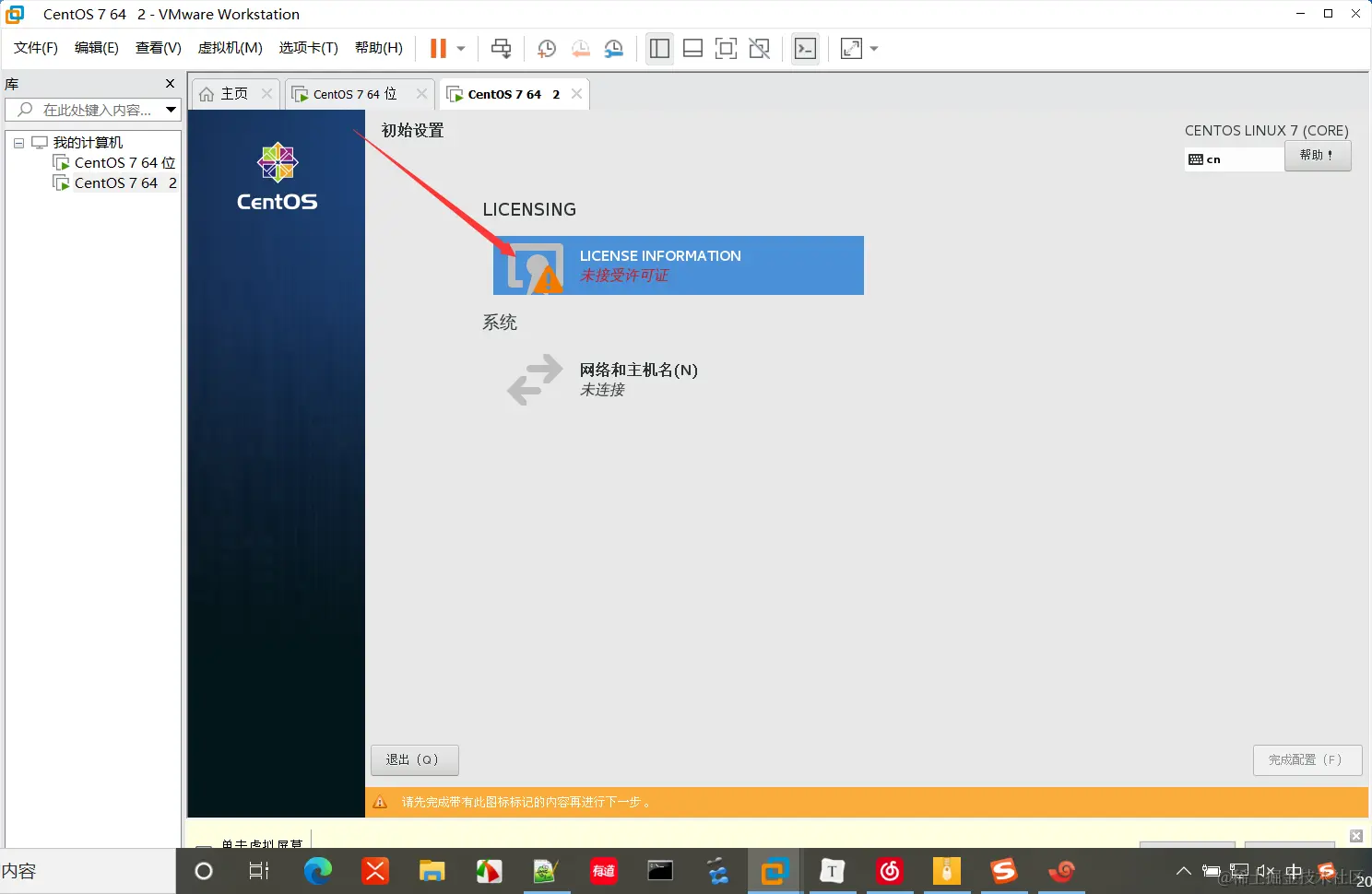
Task: Close the bottom VMware hint bar
Action: (x=1356, y=836)
